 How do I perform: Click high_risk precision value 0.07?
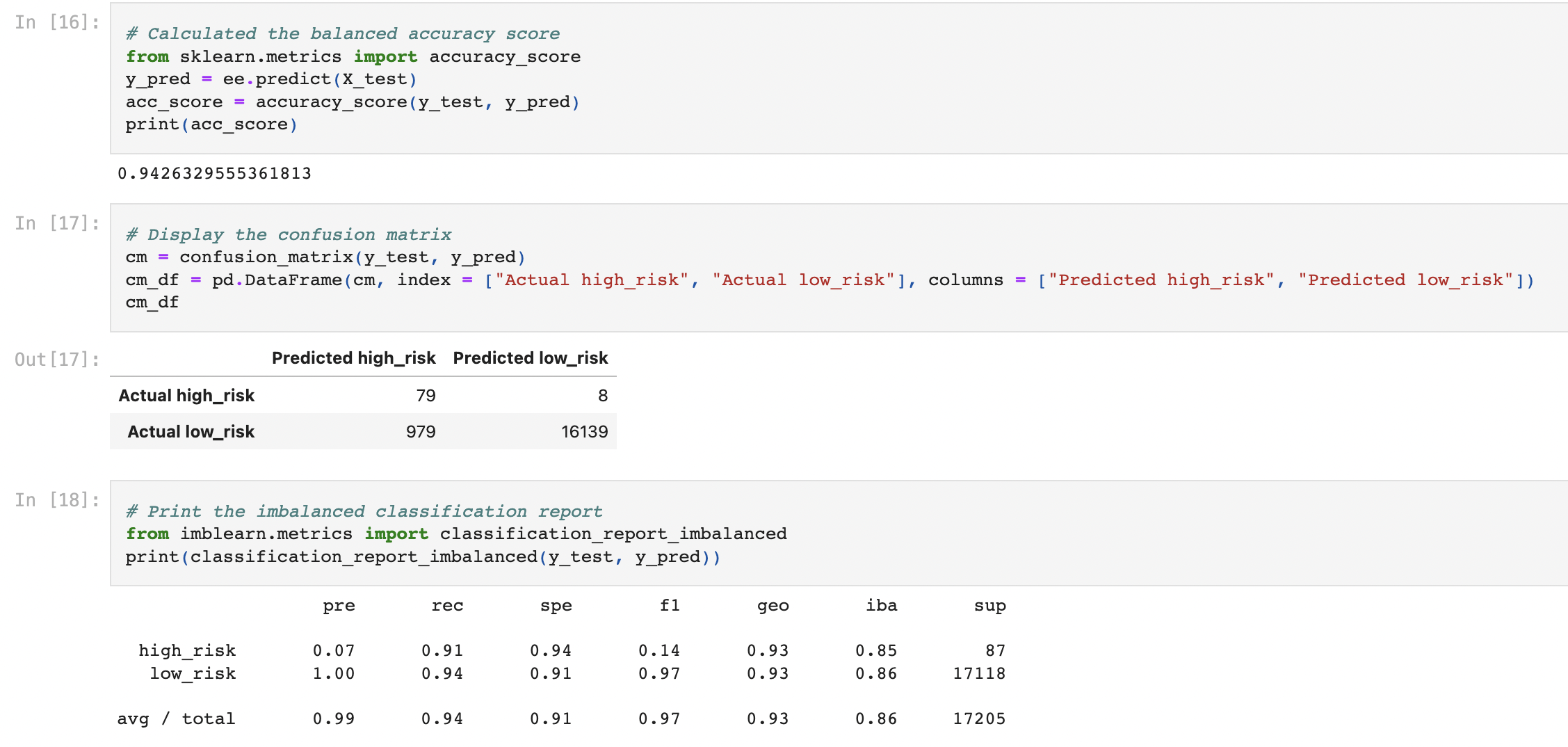[334, 651]
